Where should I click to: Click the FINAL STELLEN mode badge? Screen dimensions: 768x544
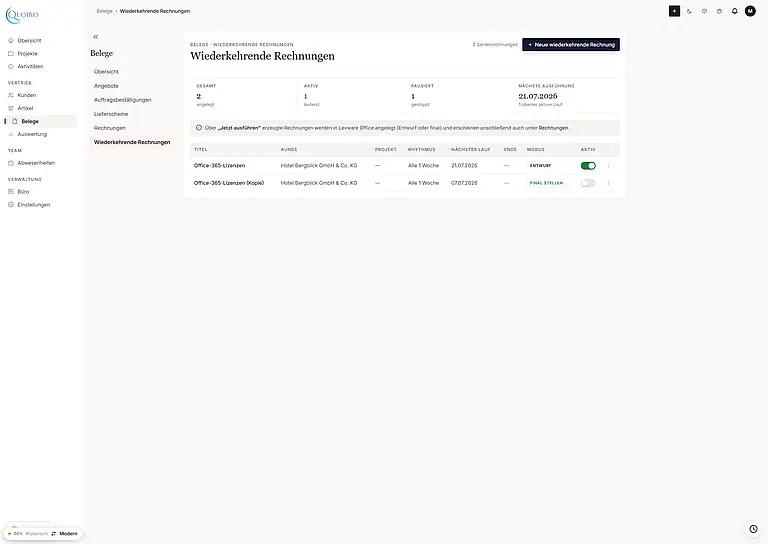[547, 183]
